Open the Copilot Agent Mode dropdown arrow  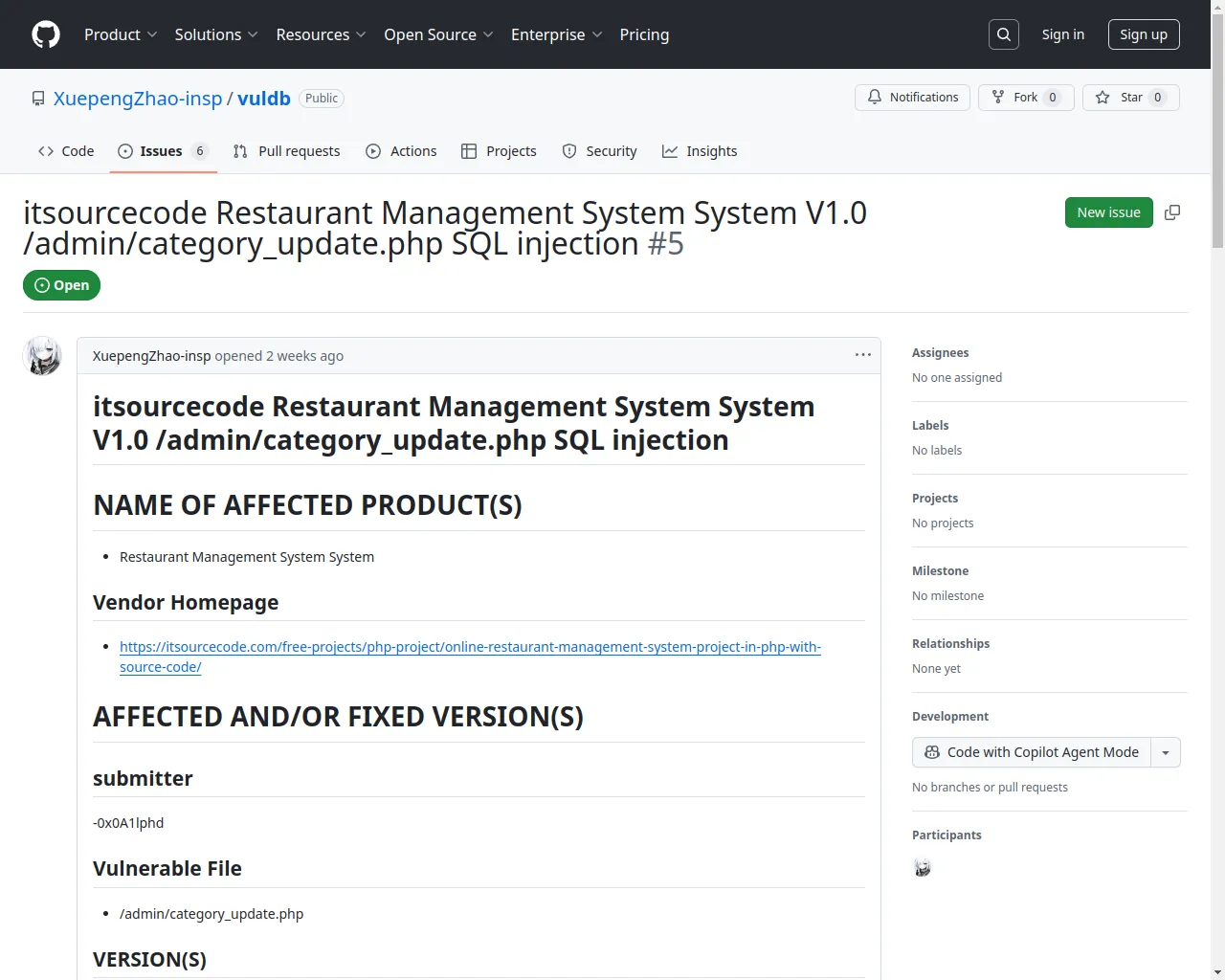point(1166,752)
